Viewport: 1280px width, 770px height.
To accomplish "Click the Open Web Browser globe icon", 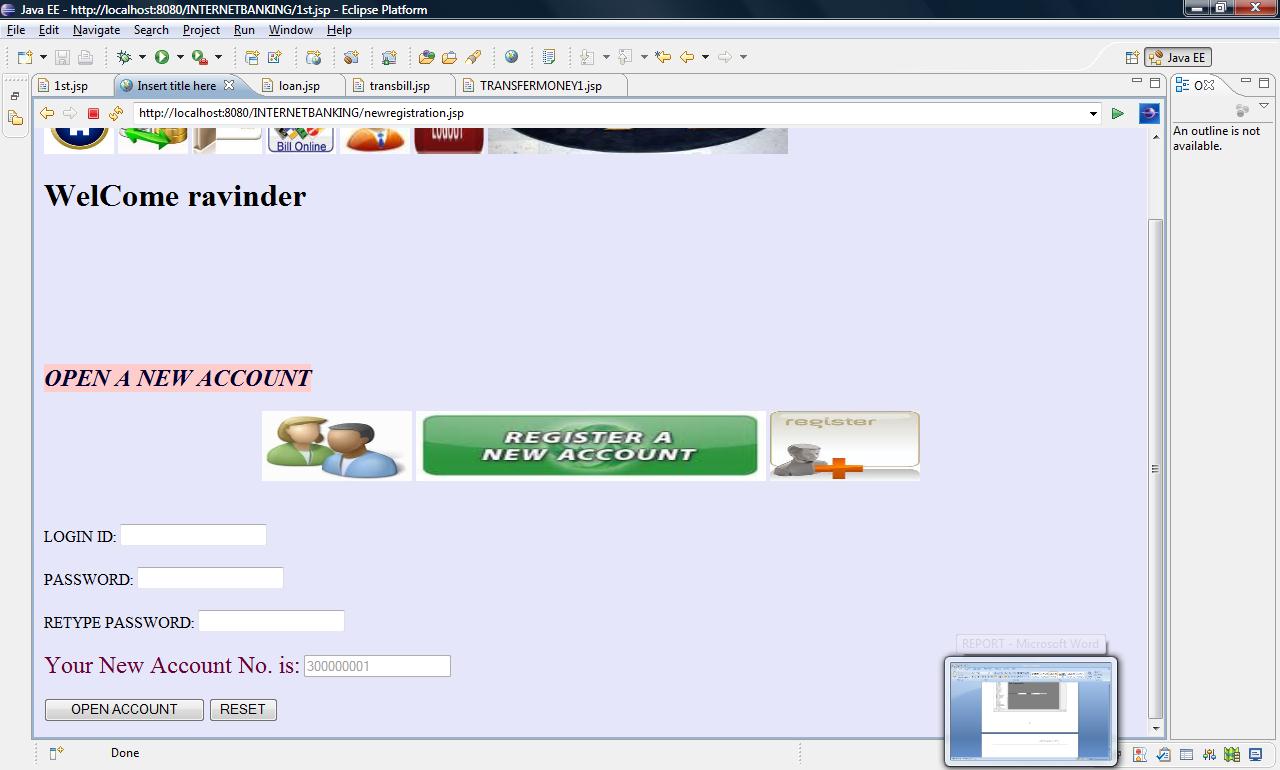I will [511, 57].
